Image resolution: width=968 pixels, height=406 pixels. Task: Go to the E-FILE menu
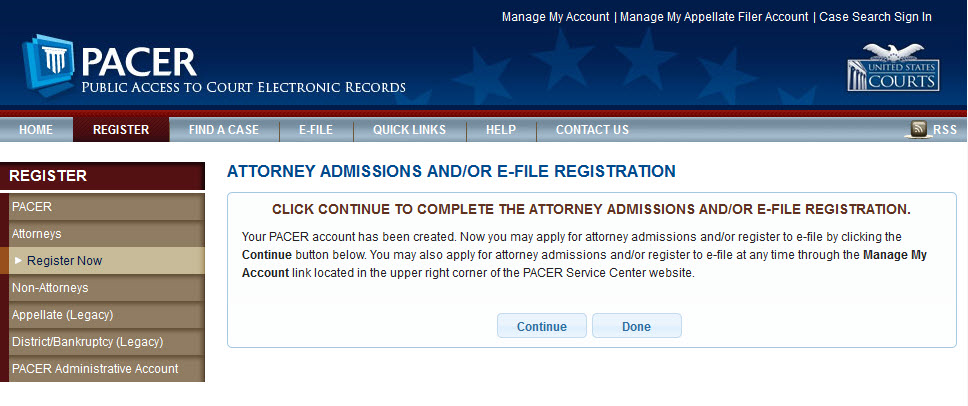[316, 130]
